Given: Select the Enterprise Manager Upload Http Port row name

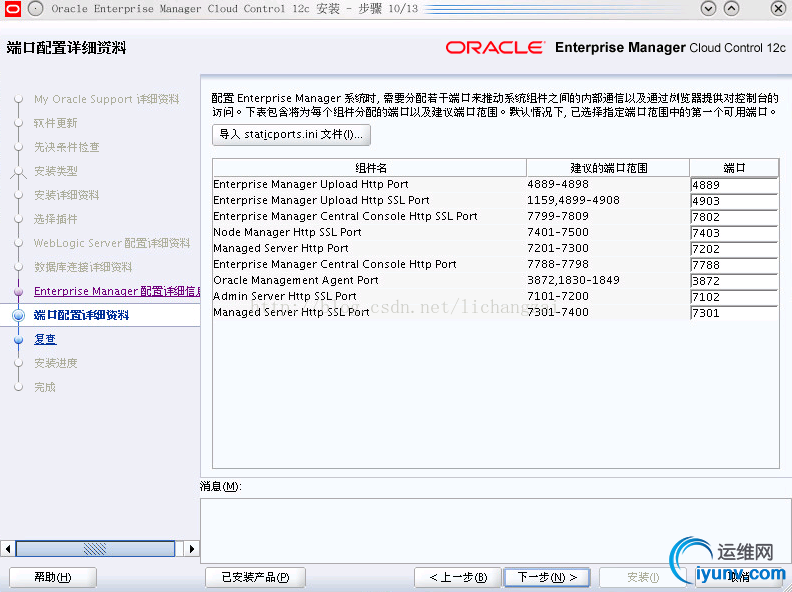Looking at the screenshot, I should [x=311, y=184].
